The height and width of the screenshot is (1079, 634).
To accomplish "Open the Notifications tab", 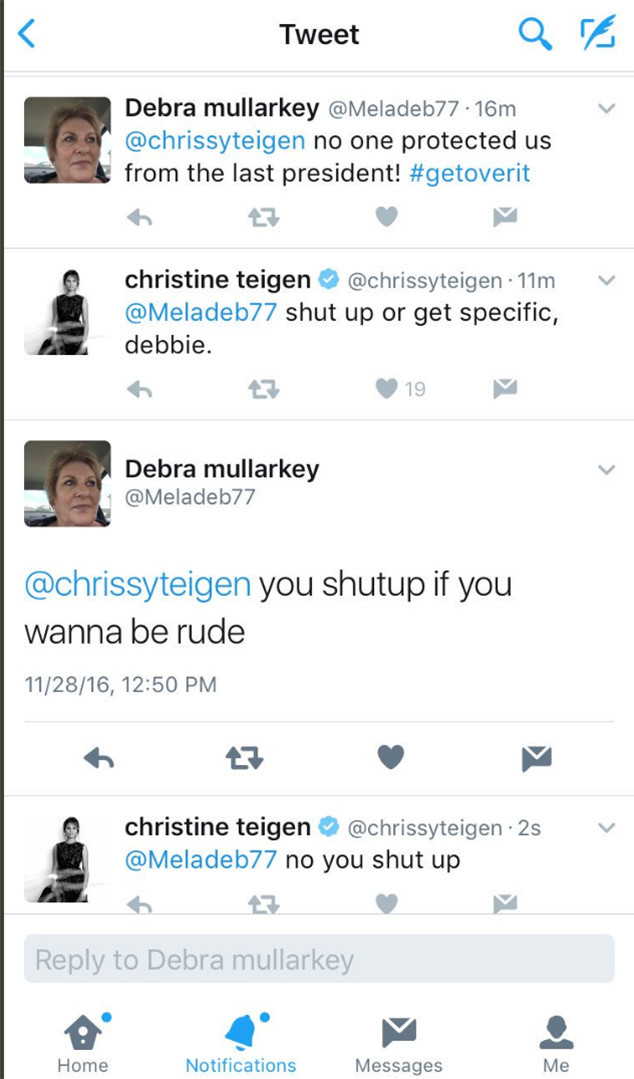I will [240, 1032].
